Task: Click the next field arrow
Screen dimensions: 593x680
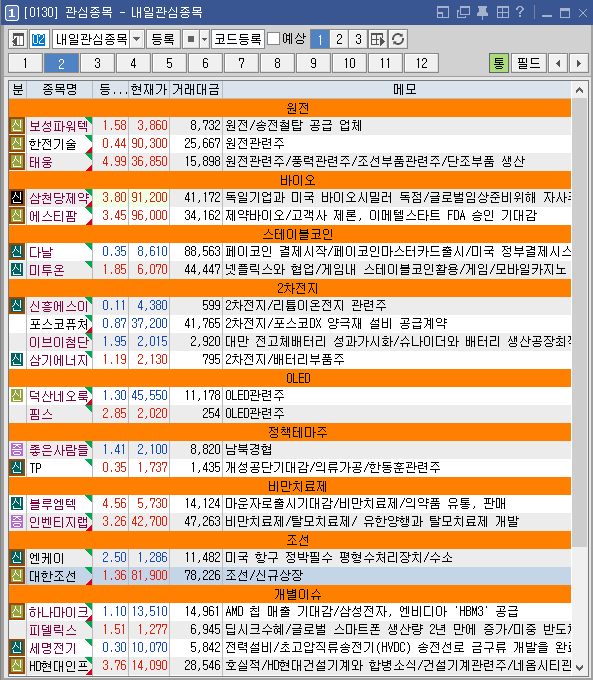Action: pos(578,63)
